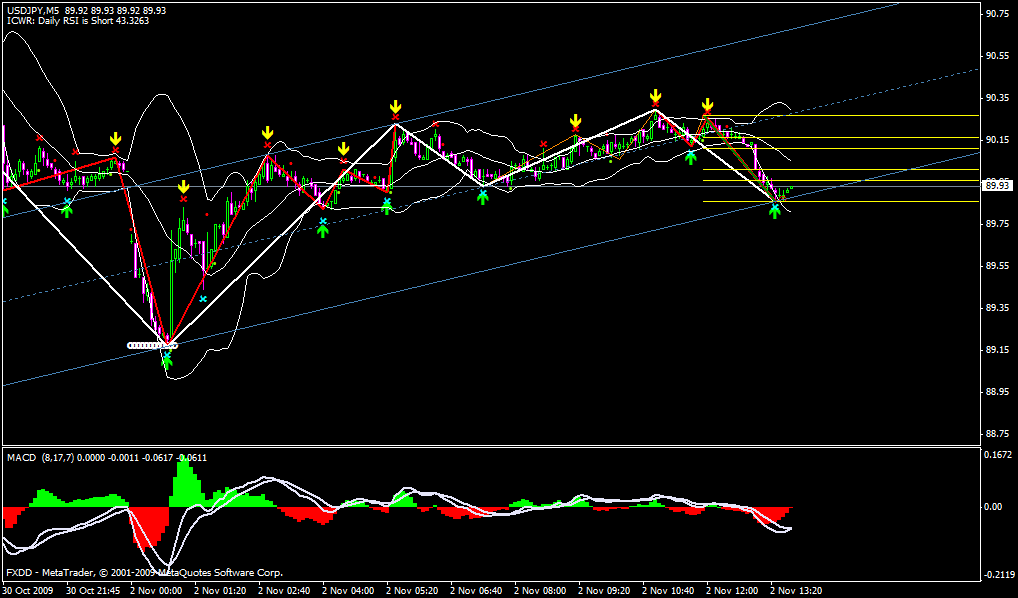Screen dimensions: 1018x598
Task: Click the green up arrow near 06:40
Action: pos(483,197)
